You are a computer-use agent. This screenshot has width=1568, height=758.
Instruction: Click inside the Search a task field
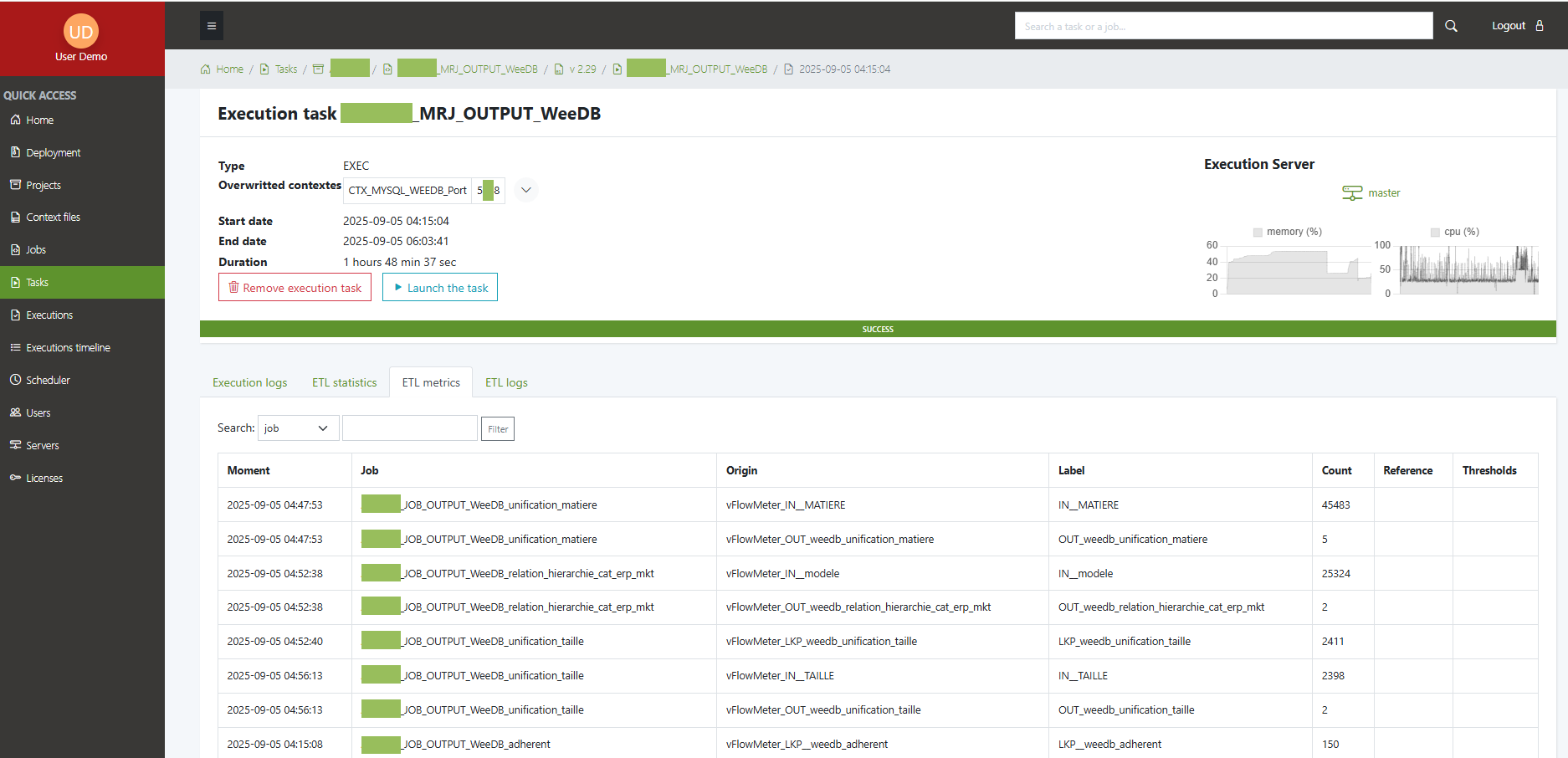point(1223,25)
